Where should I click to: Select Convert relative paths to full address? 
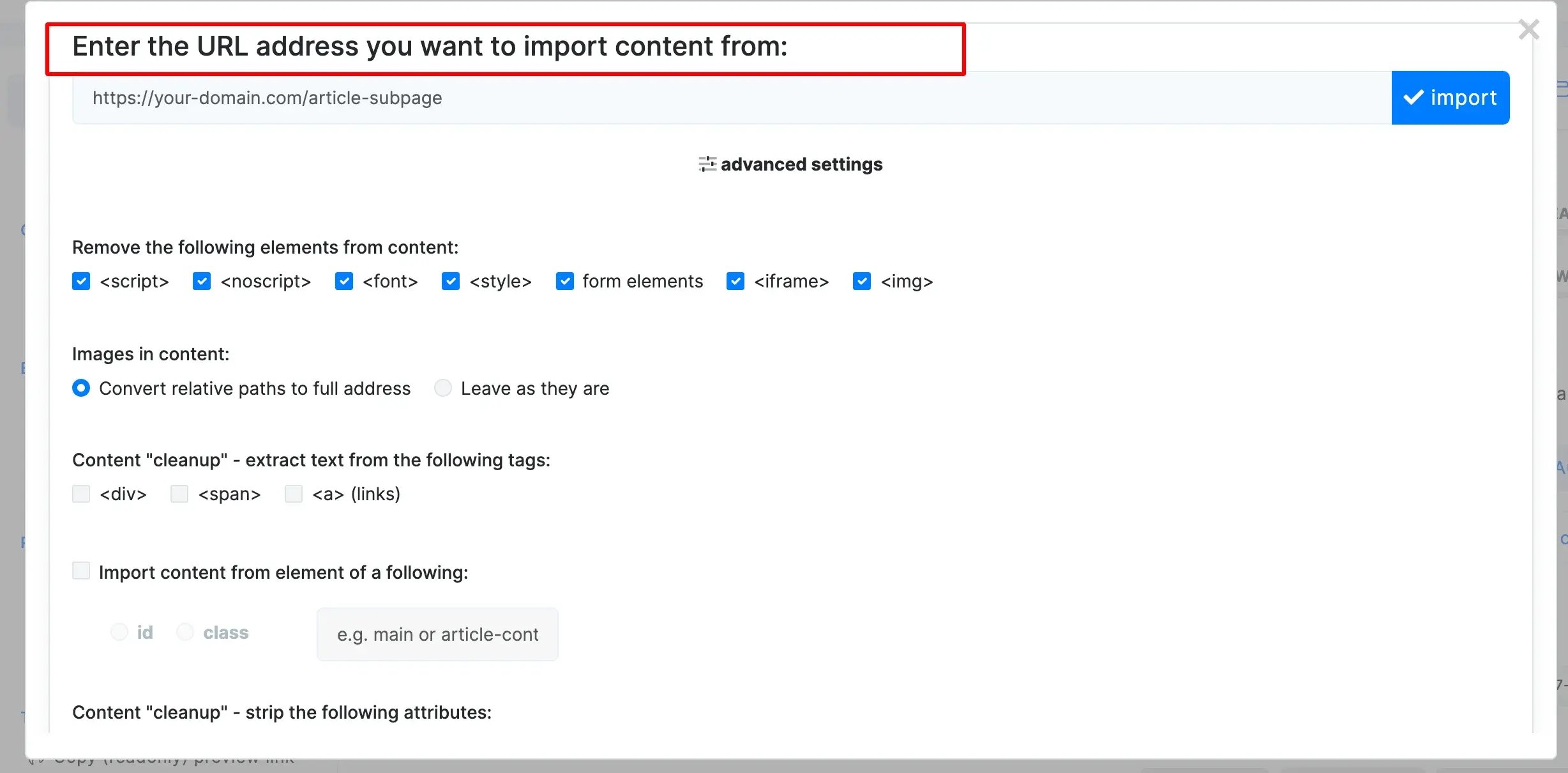pos(81,388)
